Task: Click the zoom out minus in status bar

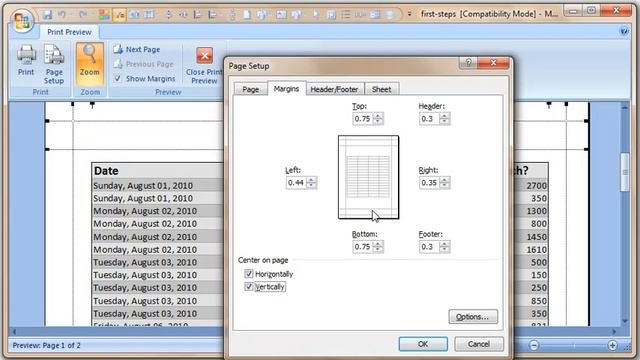Action: coord(533,345)
